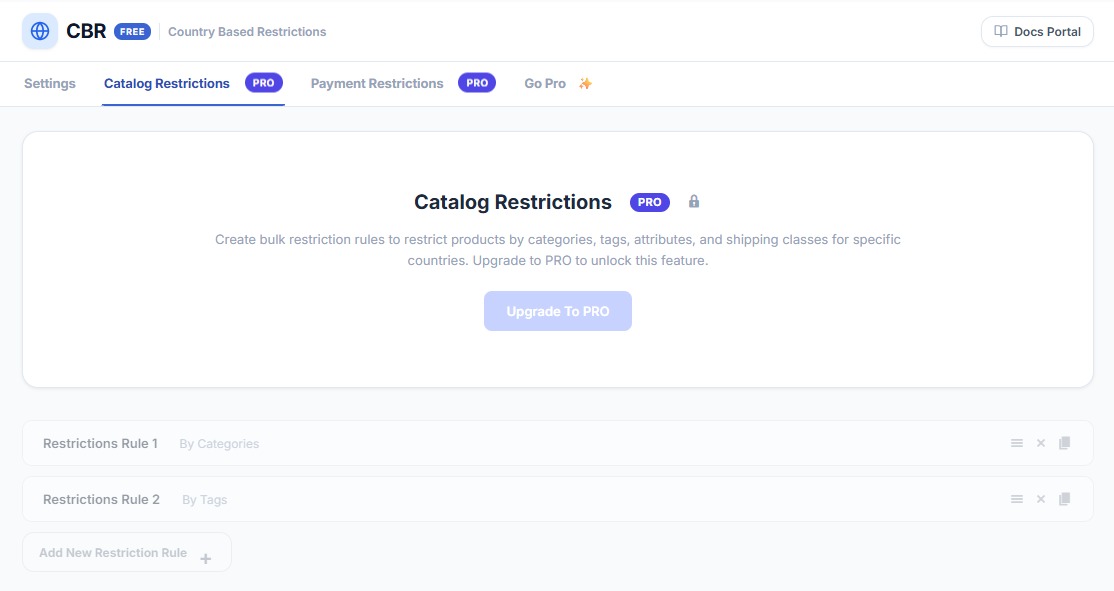Click the 'By Categories' label
This screenshot has height=591, width=1114.
pos(219,444)
